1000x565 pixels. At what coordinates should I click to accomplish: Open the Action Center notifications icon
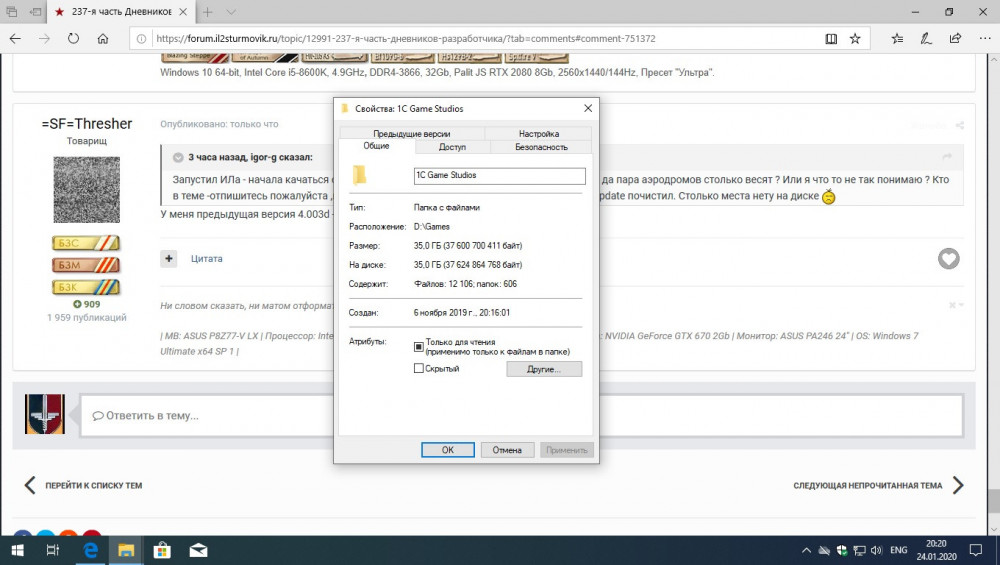point(976,550)
